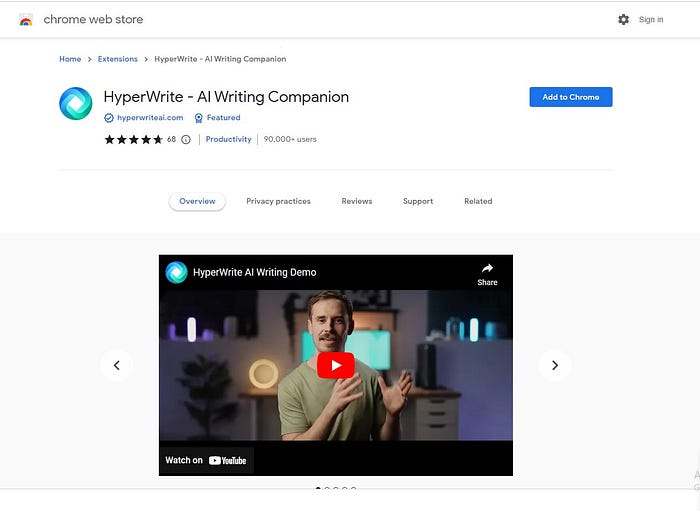Viewport: 700px width, 511px height.
Task: Play the HyperWrite demo video
Action: (336, 365)
